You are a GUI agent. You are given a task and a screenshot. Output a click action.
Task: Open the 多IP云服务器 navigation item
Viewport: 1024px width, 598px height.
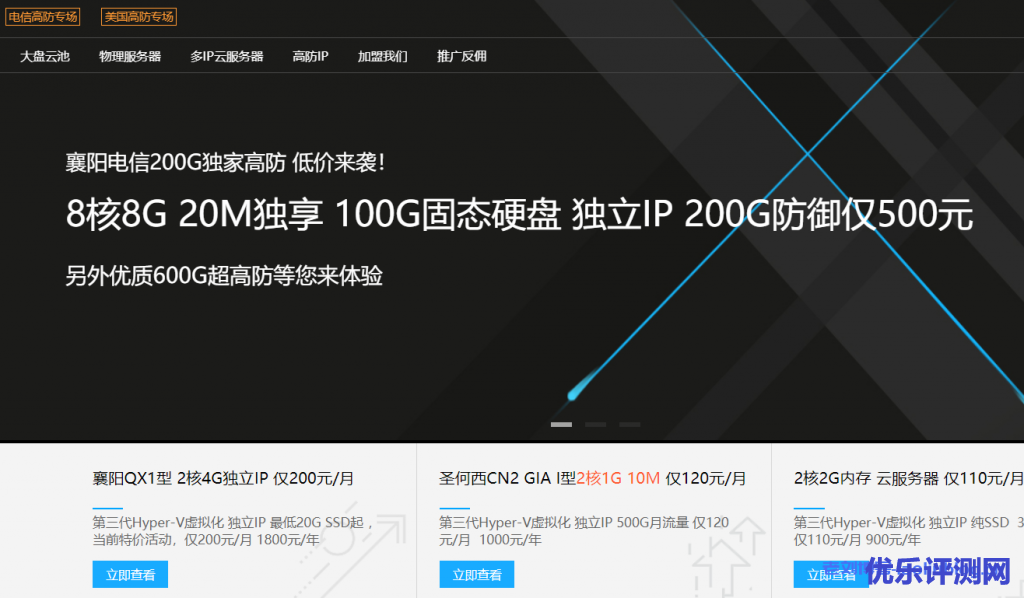pyautogui.click(x=227, y=56)
